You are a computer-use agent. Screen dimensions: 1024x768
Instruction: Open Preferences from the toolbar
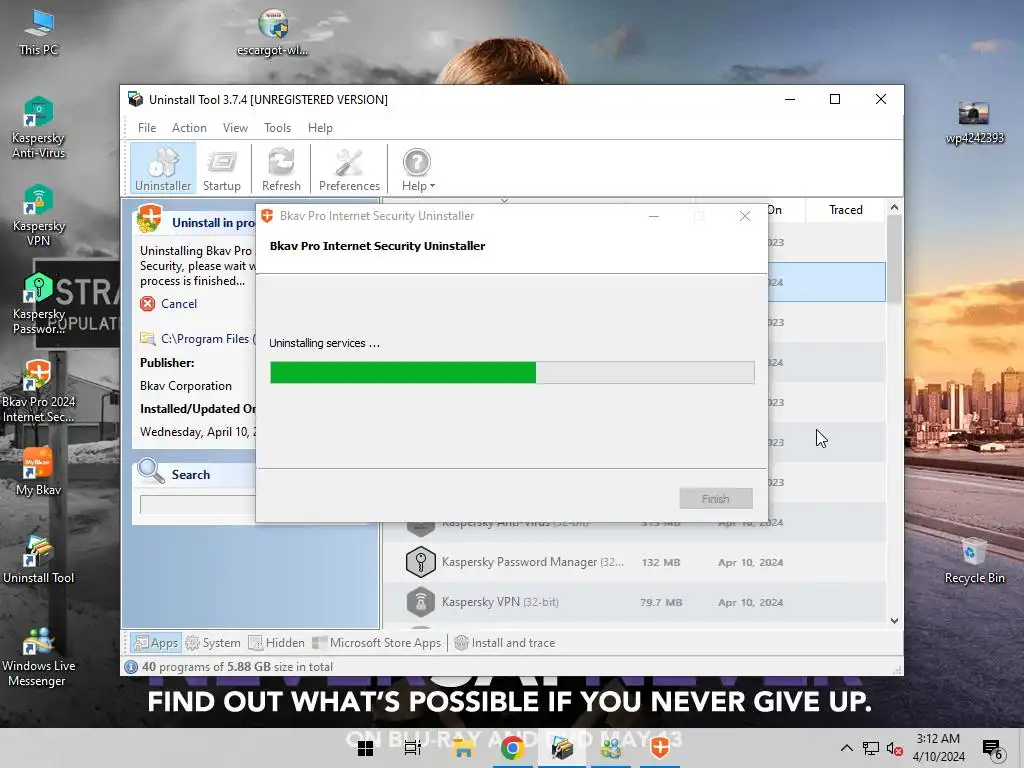pyautogui.click(x=349, y=169)
